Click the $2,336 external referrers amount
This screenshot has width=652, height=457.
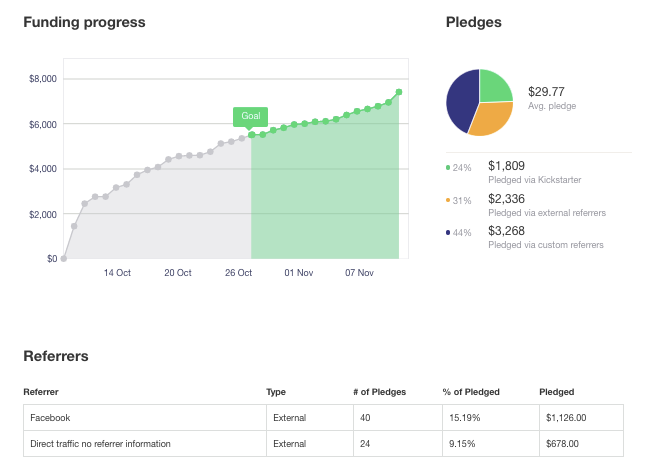[506, 198]
